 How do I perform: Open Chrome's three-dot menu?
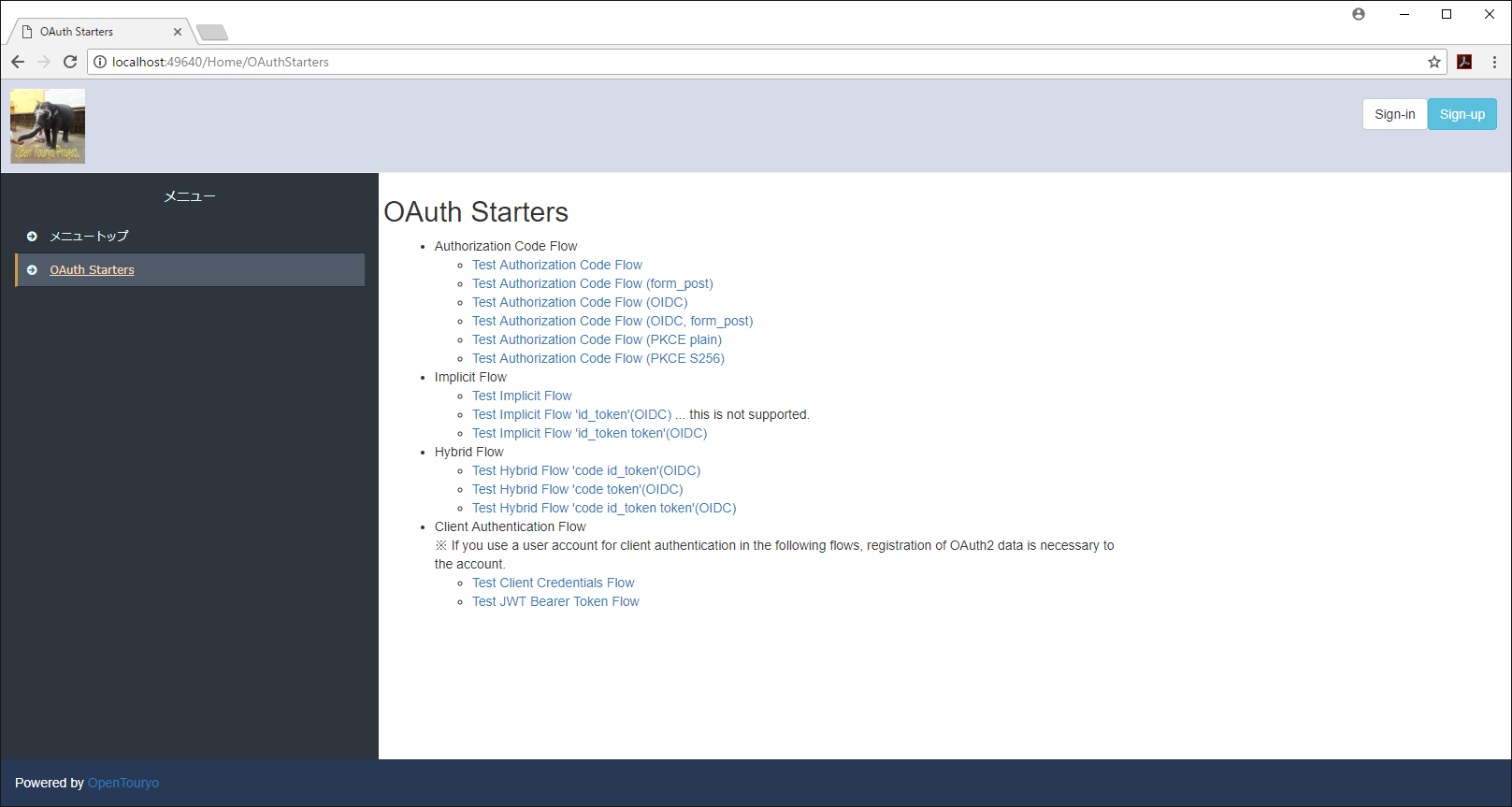pyautogui.click(x=1494, y=62)
